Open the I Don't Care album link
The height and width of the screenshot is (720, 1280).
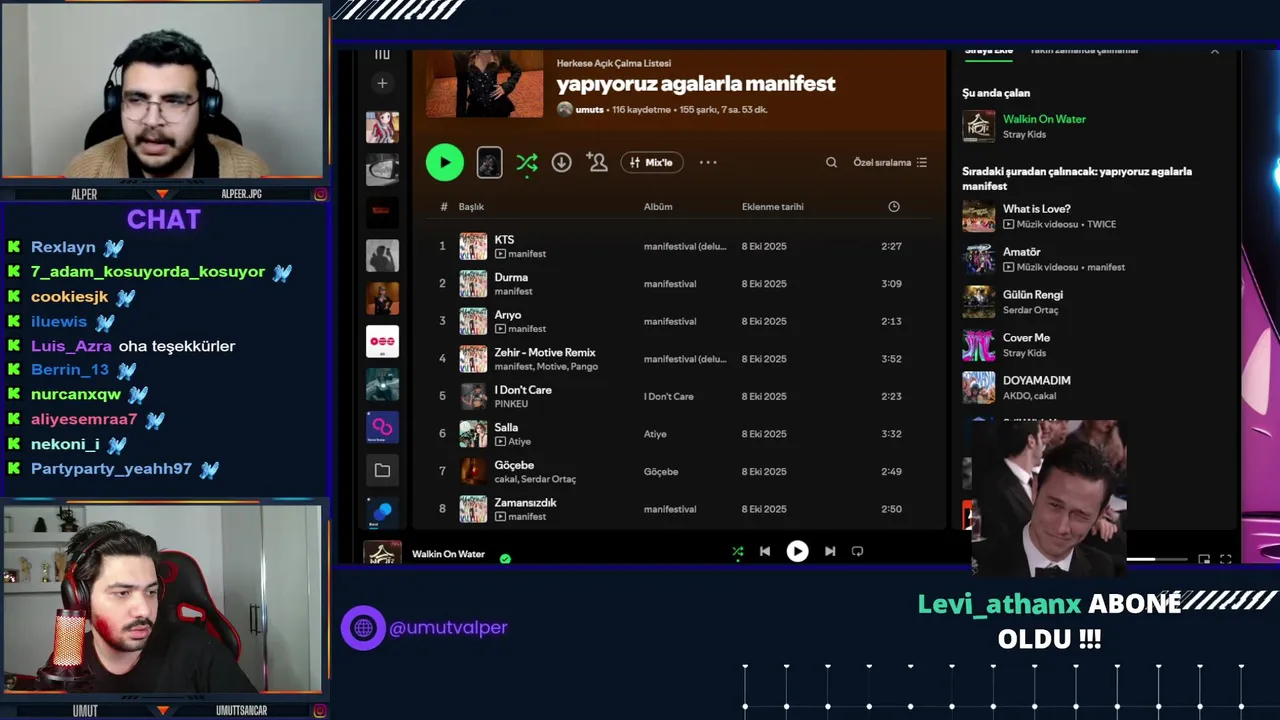[668, 397]
